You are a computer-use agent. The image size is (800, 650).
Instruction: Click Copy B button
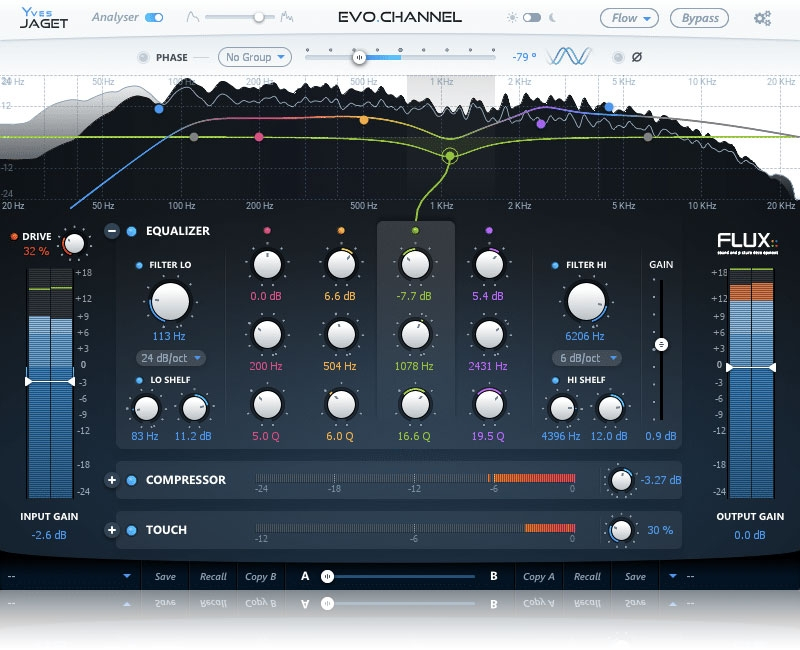[x=261, y=577]
